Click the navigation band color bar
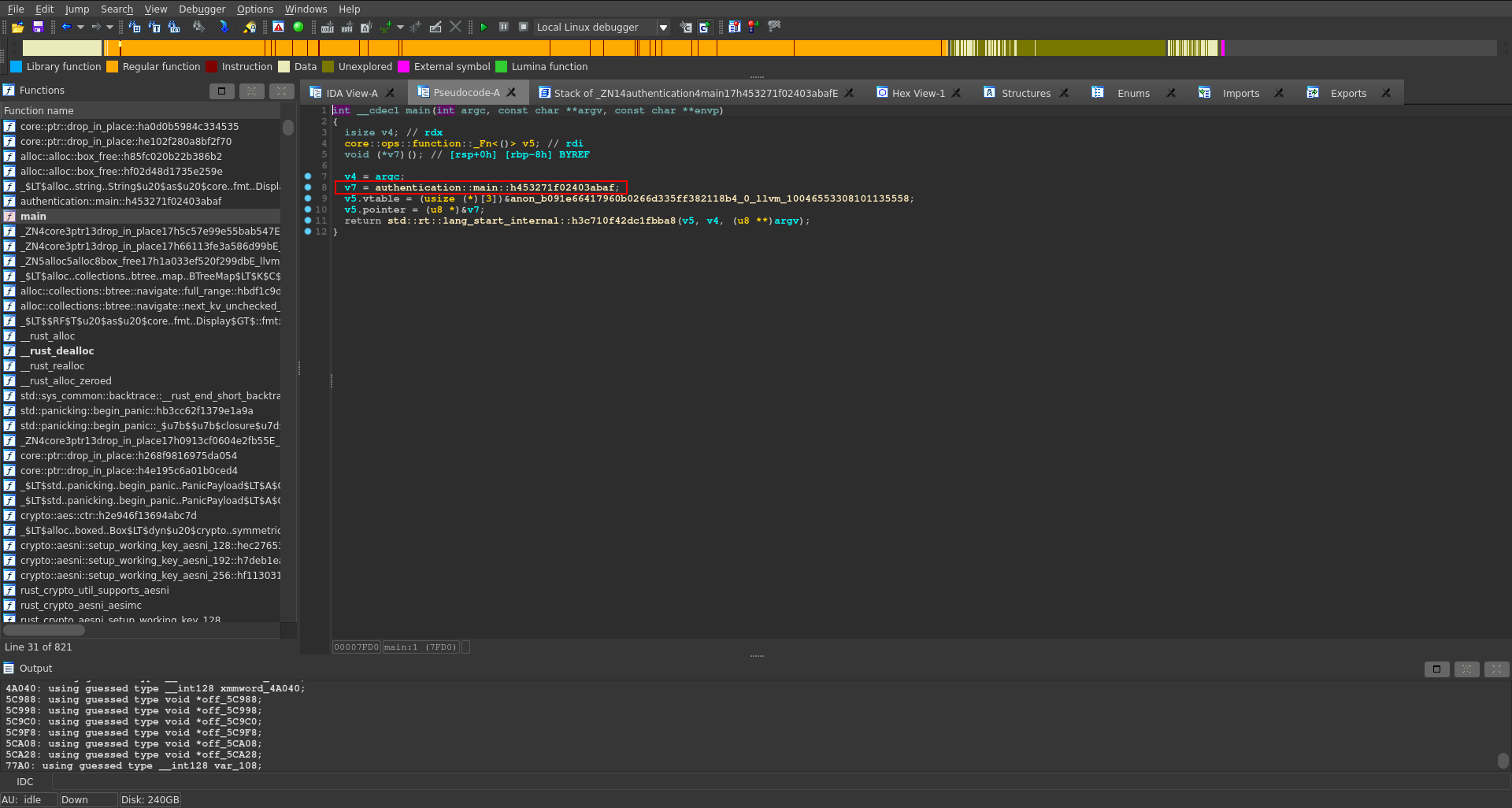This screenshot has width=1512, height=808. point(551,49)
